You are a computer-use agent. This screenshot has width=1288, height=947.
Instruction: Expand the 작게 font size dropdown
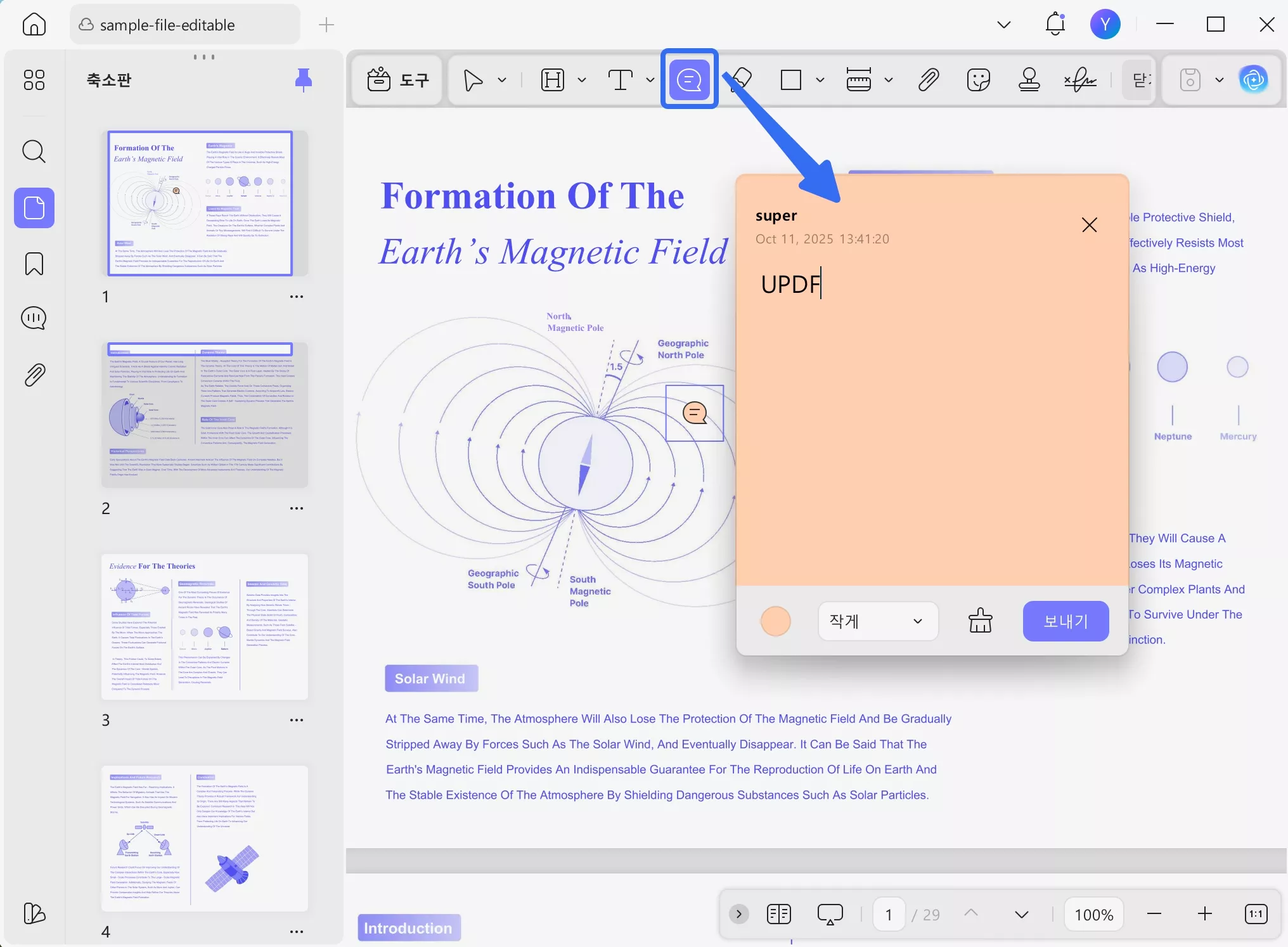pos(877,621)
